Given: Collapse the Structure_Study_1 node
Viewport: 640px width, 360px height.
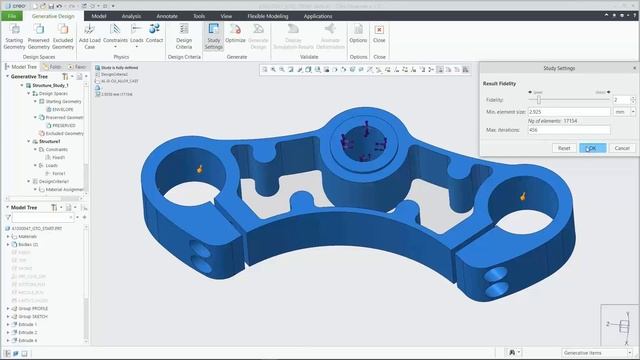Looking at the screenshot, I should pyautogui.click(x=22, y=85).
